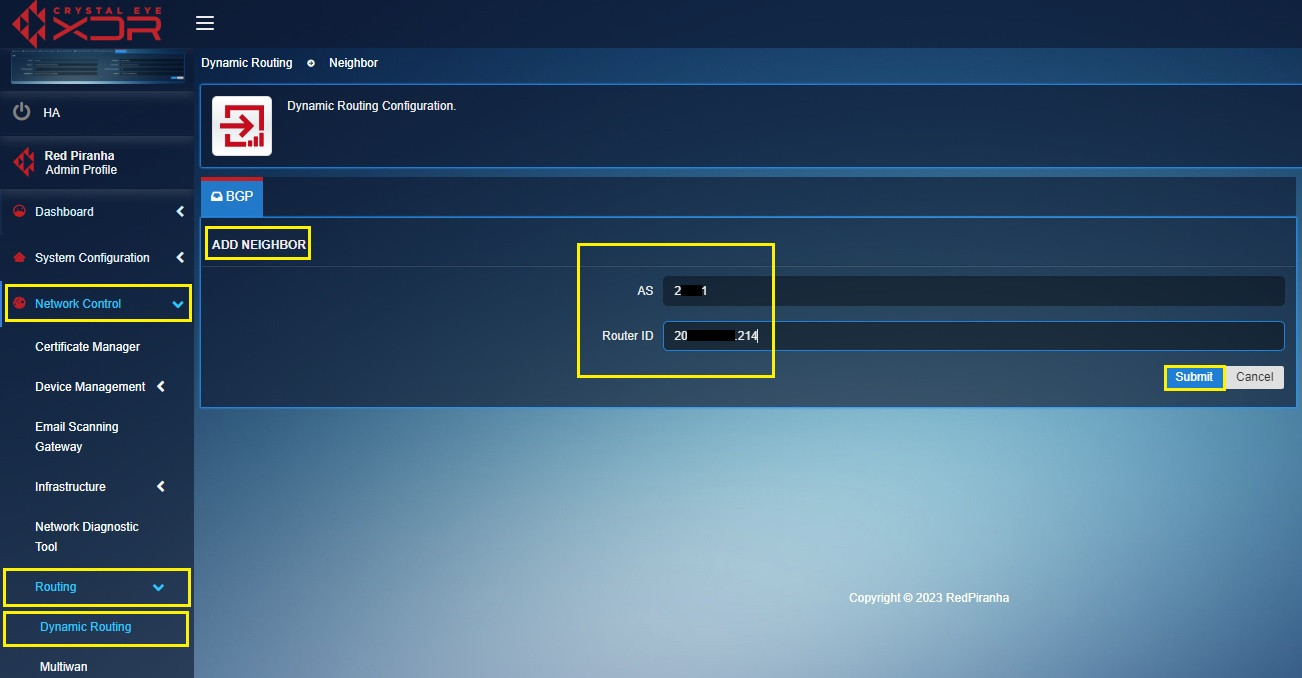Open Infrastructure menu item
Image resolution: width=1302 pixels, height=678 pixels.
70,487
